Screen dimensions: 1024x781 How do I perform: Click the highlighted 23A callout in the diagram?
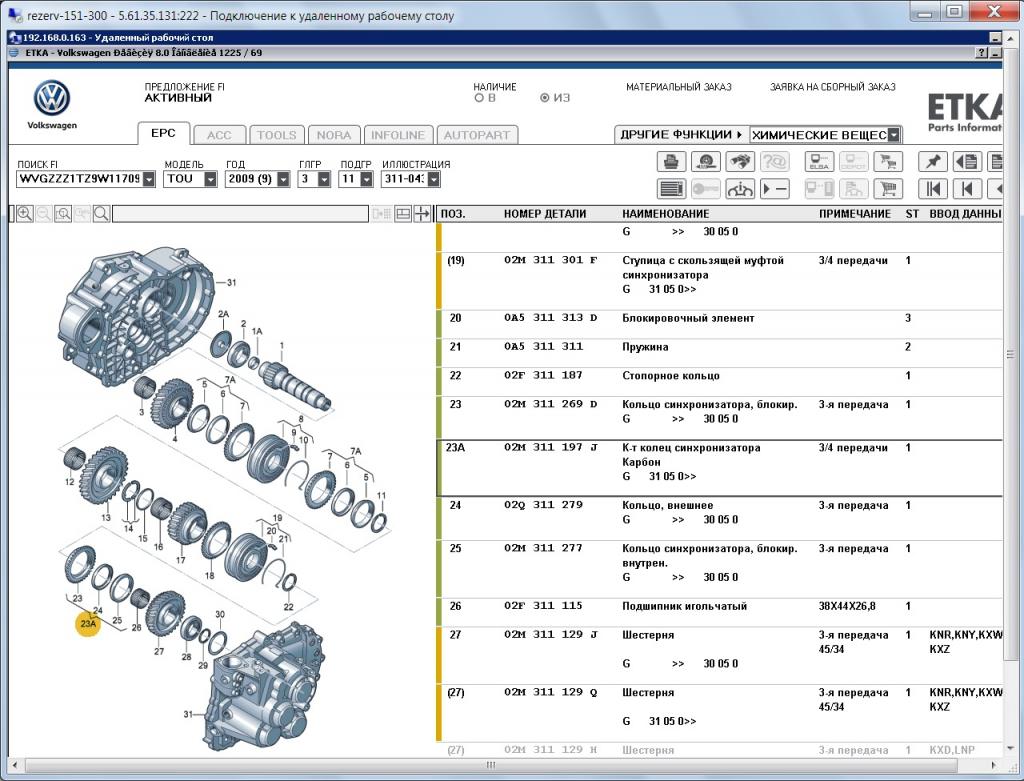[88, 624]
